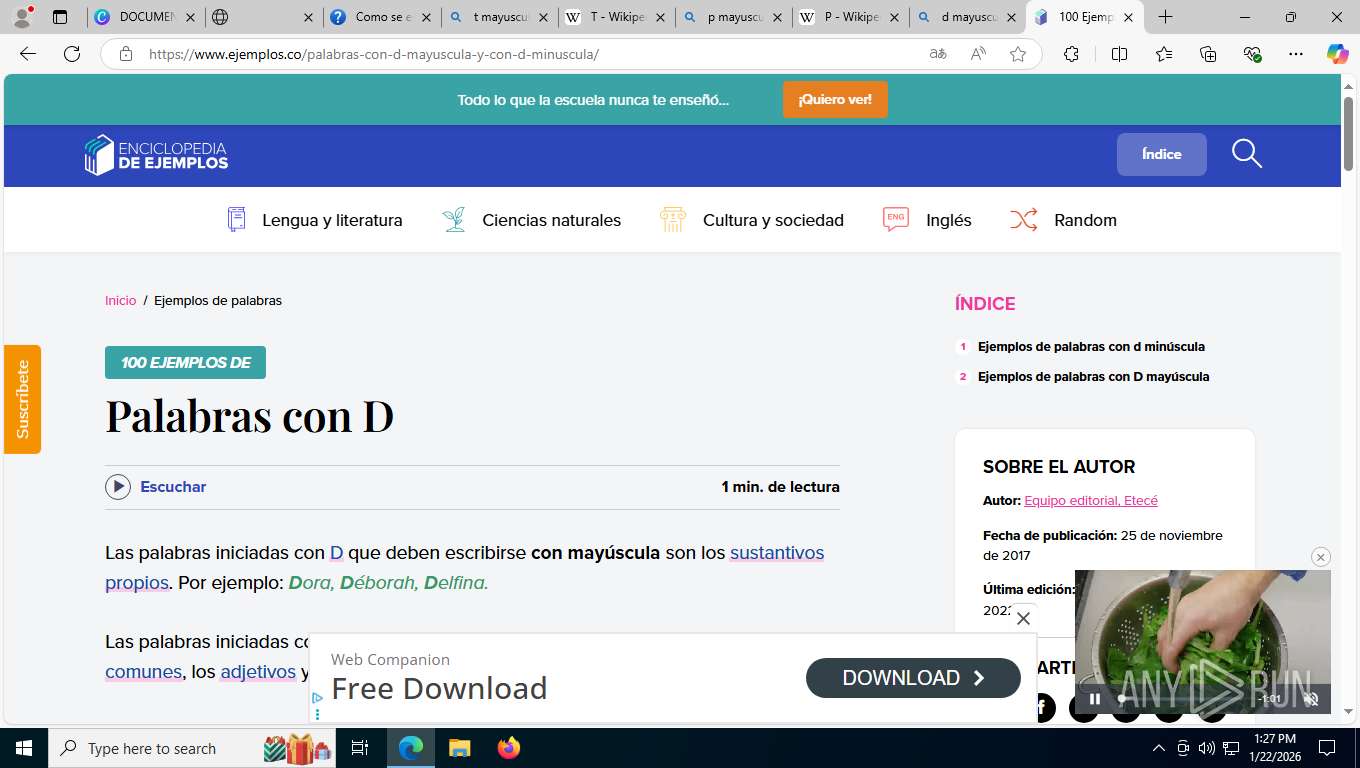This screenshot has width=1360, height=768.
Task: Switch to t mayuscu search tab
Action: 500,17
